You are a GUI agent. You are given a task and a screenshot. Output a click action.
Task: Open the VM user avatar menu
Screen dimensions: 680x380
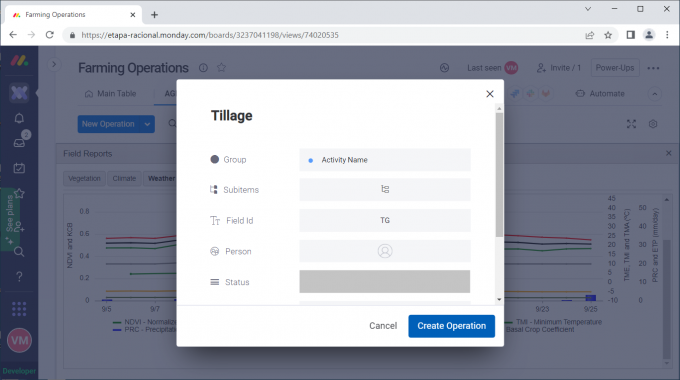pyautogui.click(x=19, y=341)
